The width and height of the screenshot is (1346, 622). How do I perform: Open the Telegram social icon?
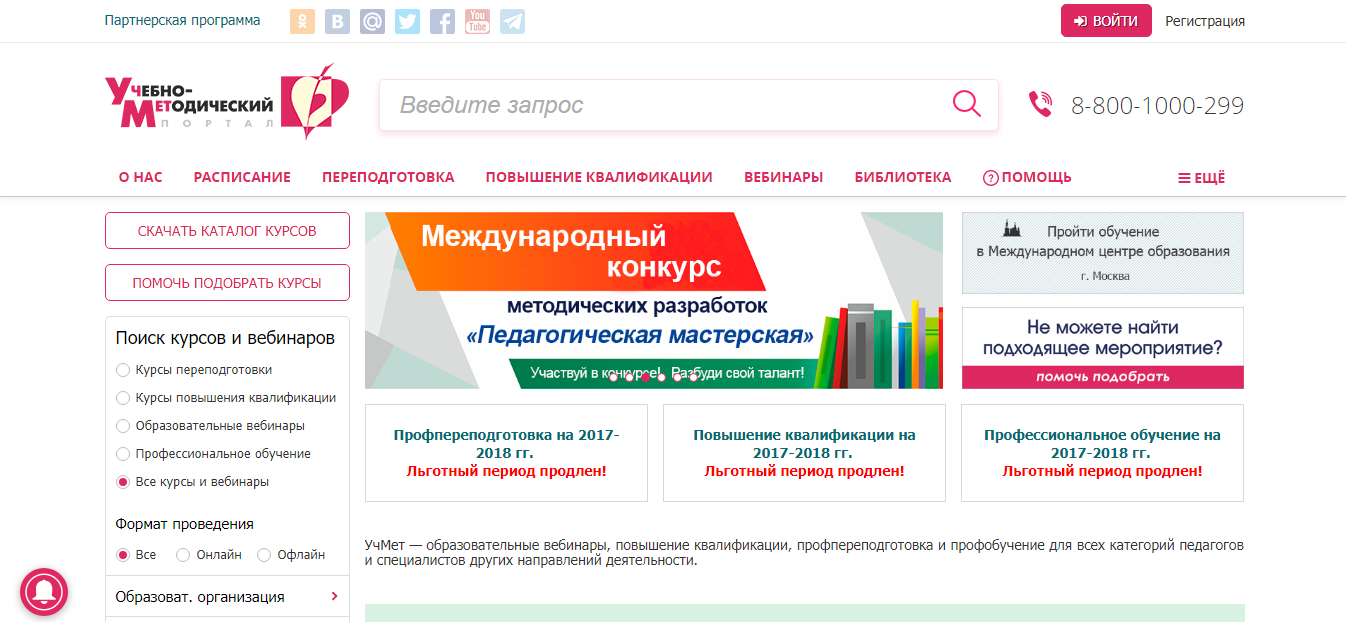coord(512,21)
